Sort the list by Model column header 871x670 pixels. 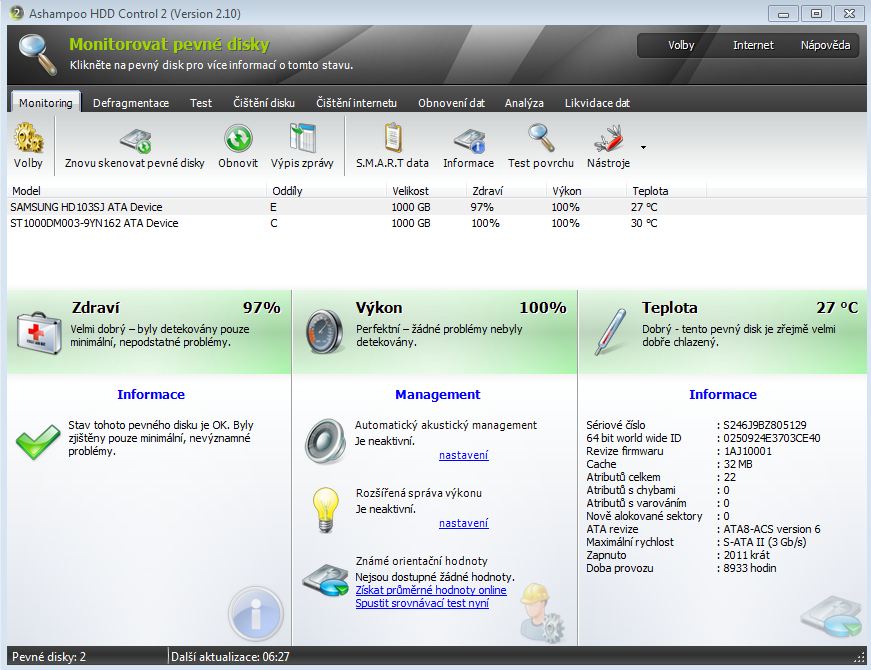click(137, 191)
